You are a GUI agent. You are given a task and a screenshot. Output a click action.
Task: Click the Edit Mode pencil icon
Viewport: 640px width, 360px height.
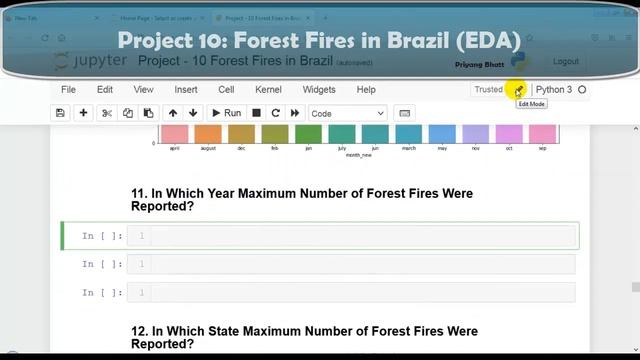519,90
